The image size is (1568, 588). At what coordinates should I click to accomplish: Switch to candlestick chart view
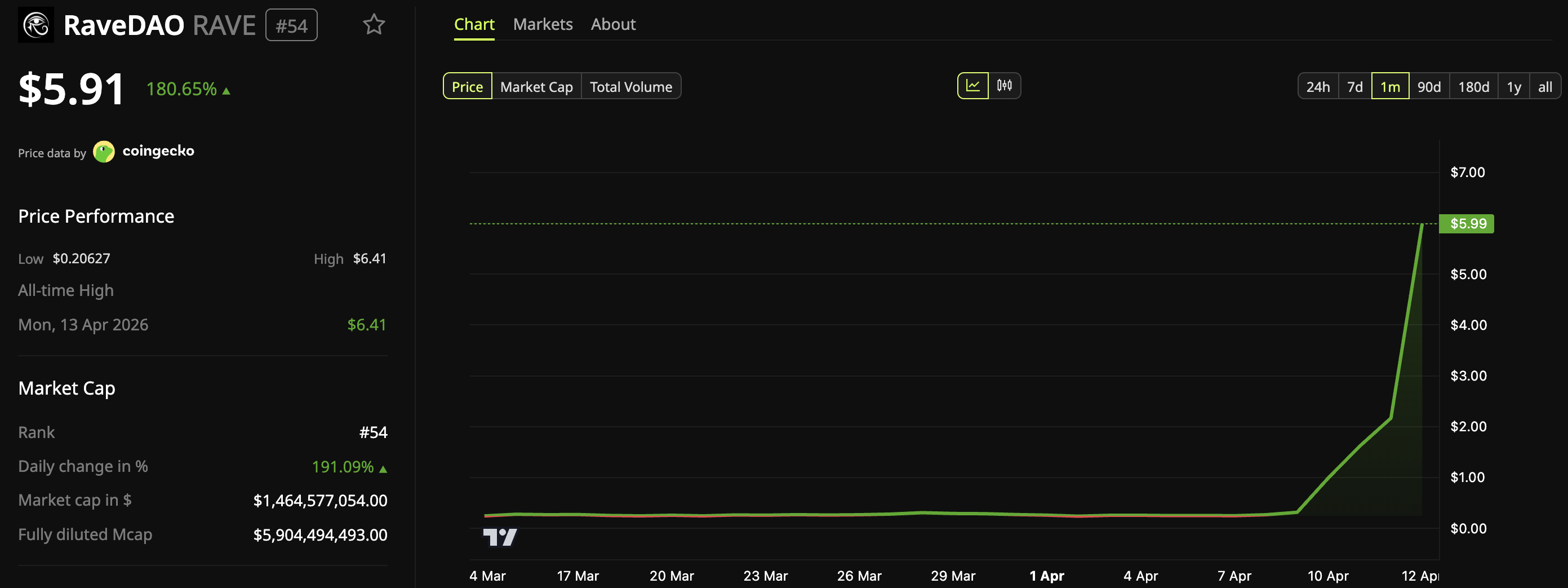(x=1004, y=86)
